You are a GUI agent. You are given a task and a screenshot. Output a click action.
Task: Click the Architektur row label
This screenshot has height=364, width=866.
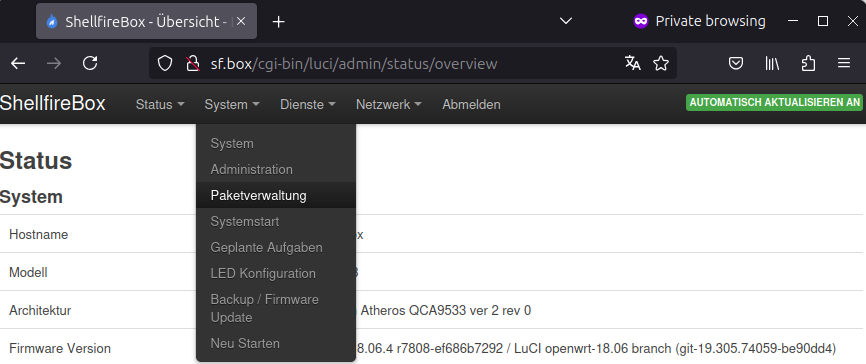[x=40, y=310]
